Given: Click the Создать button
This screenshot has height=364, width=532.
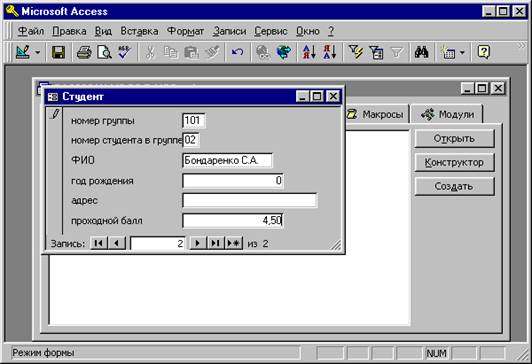Looking at the screenshot, I should 454,186.
